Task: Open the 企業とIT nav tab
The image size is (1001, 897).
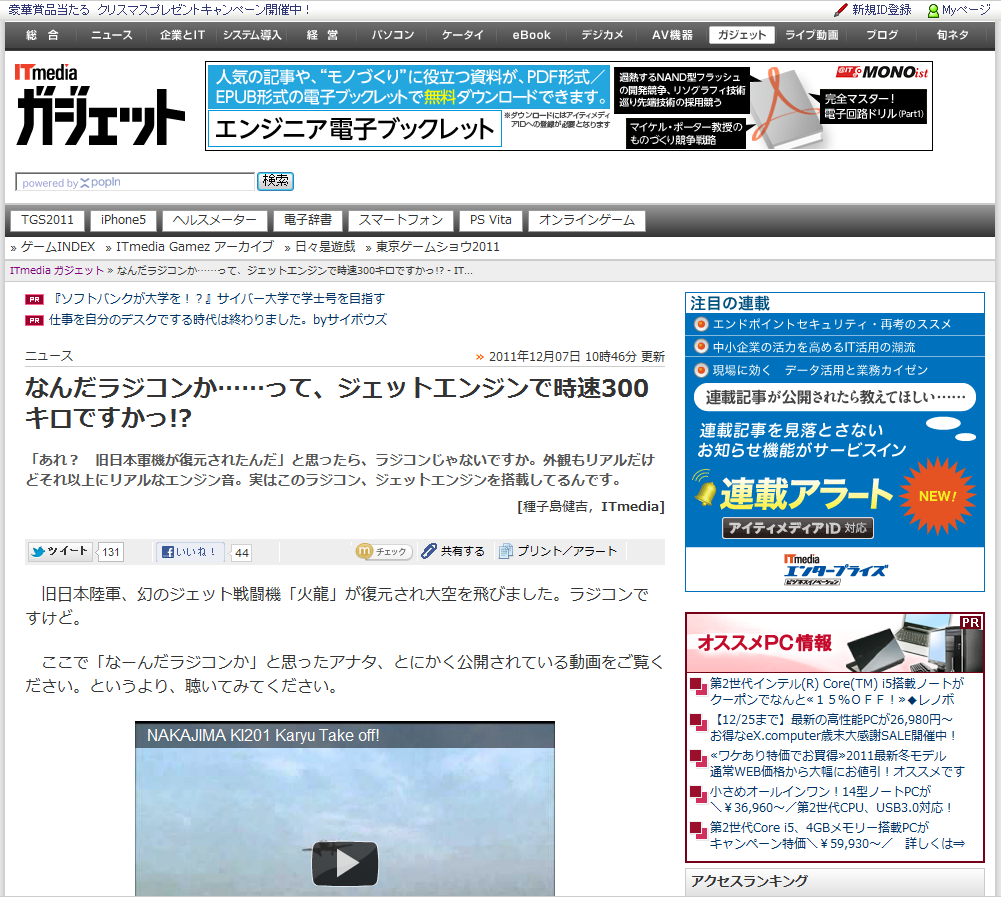Action: pos(182,35)
